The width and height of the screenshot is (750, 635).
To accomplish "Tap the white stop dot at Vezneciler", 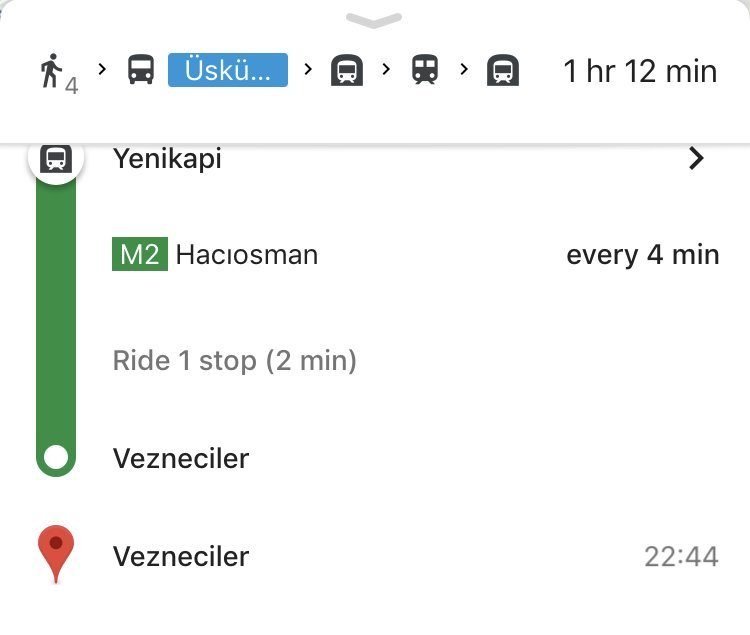I will click(x=57, y=458).
